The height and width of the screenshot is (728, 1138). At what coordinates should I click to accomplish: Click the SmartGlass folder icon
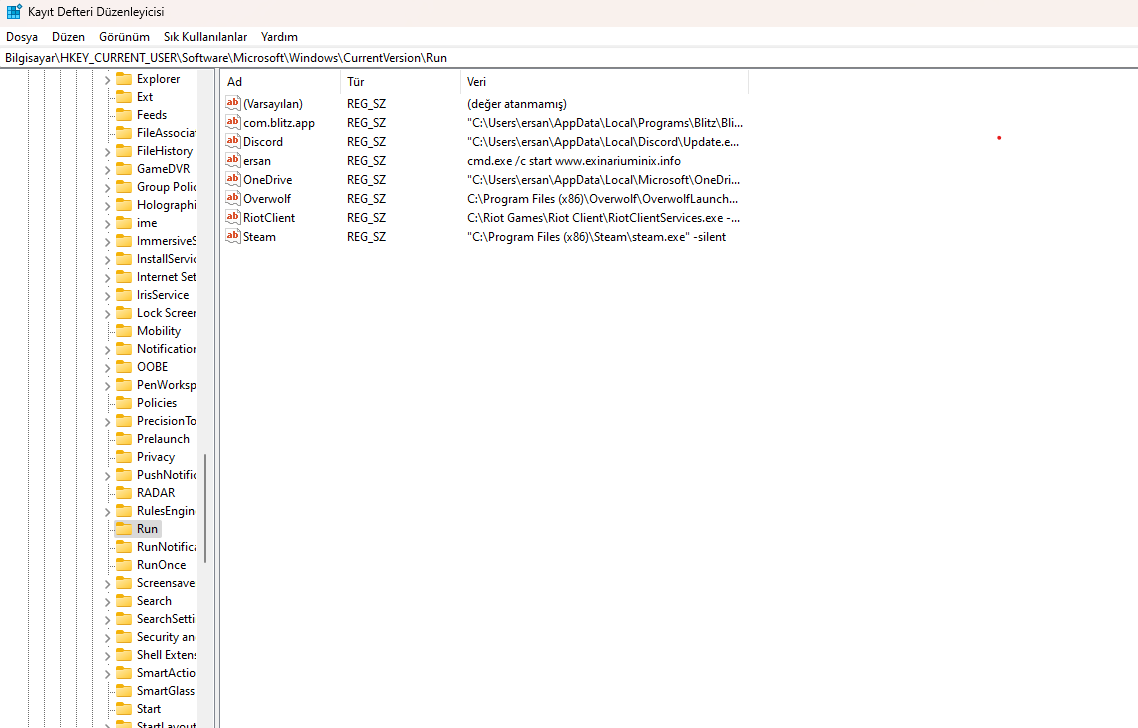[124, 691]
